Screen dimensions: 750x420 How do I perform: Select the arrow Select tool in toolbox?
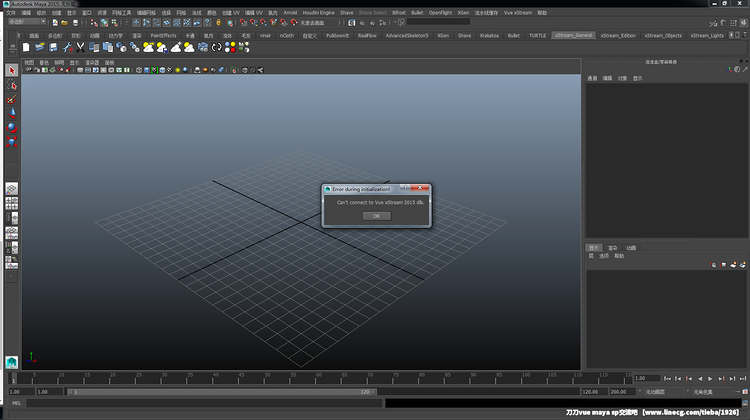[x=11, y=70]
